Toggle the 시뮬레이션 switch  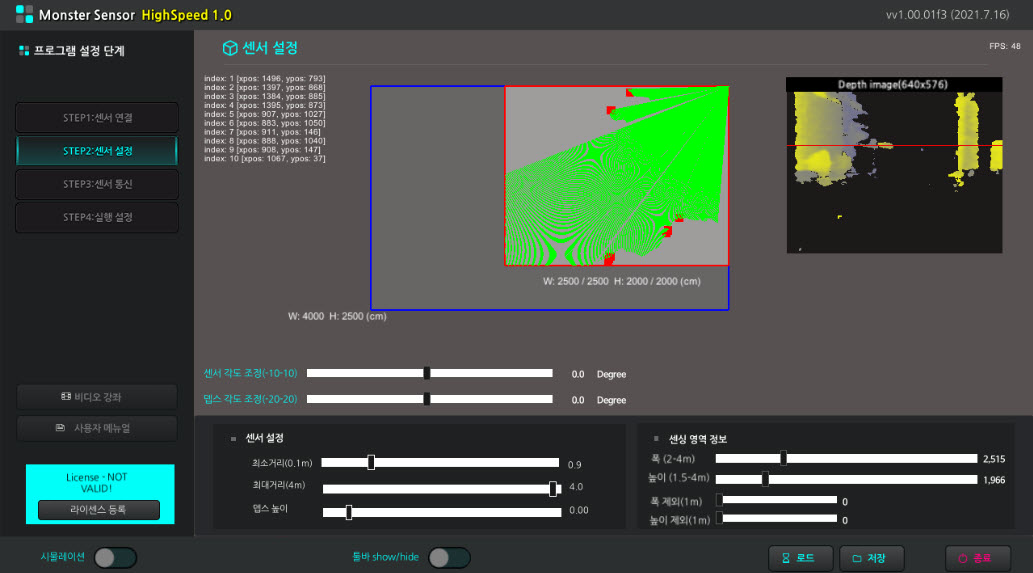[x=115, y=558]
